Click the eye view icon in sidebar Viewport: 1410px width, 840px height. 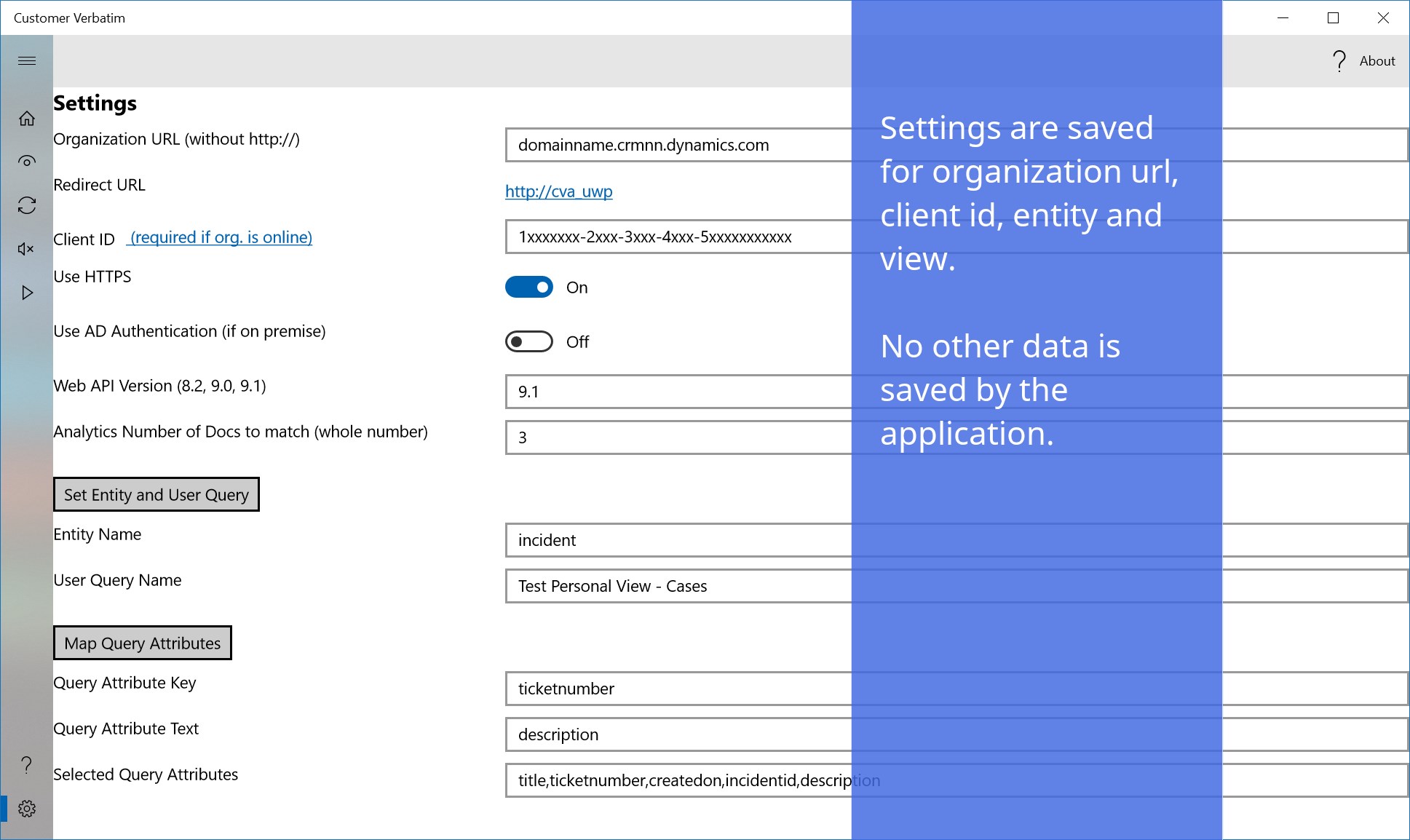coord(27,162)
